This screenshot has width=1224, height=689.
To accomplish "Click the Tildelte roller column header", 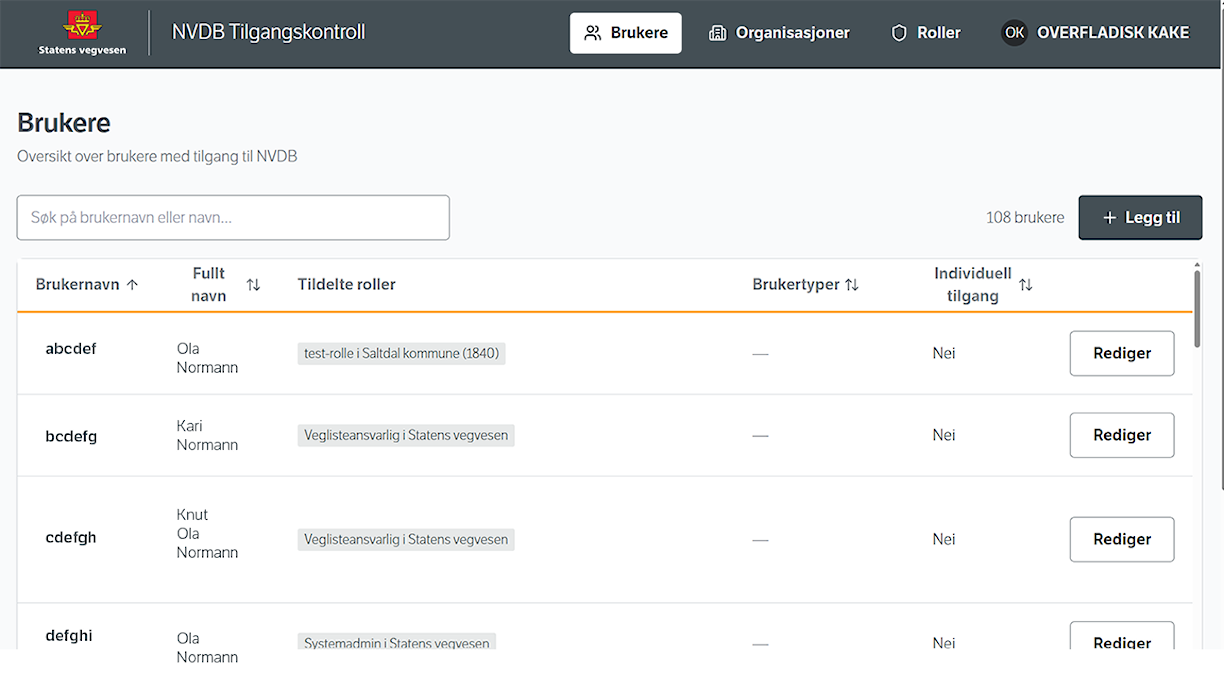I will coord(346,285).
